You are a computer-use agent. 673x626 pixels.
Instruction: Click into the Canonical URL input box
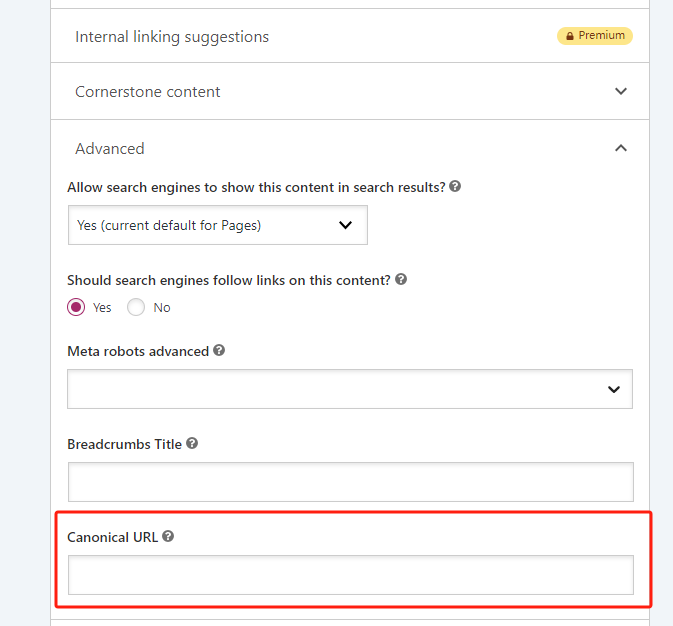[350, 575]
